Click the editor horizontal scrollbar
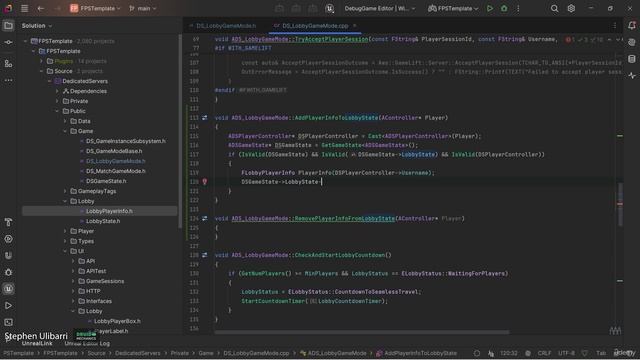This screenshot has height=360, width=640. (362, 332)
